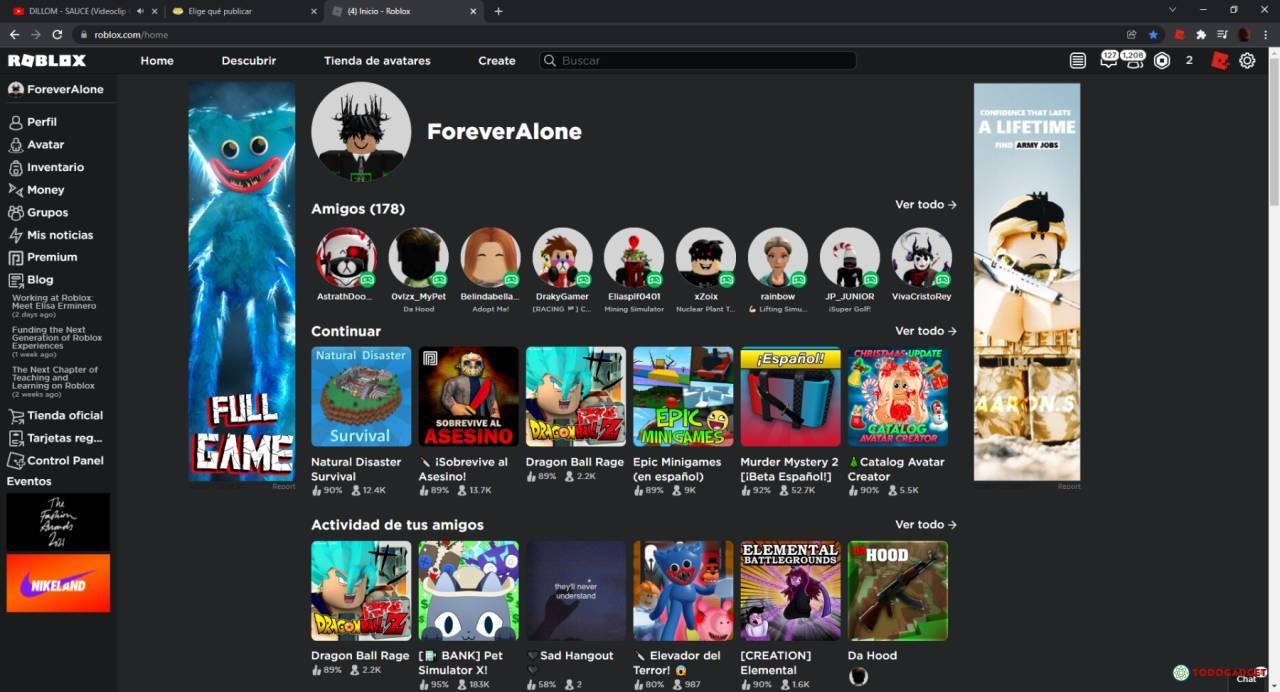The height and width of the screenshot is (692, 1280).
Task: Open Chrome media control icon
Action: point(1222,34)
